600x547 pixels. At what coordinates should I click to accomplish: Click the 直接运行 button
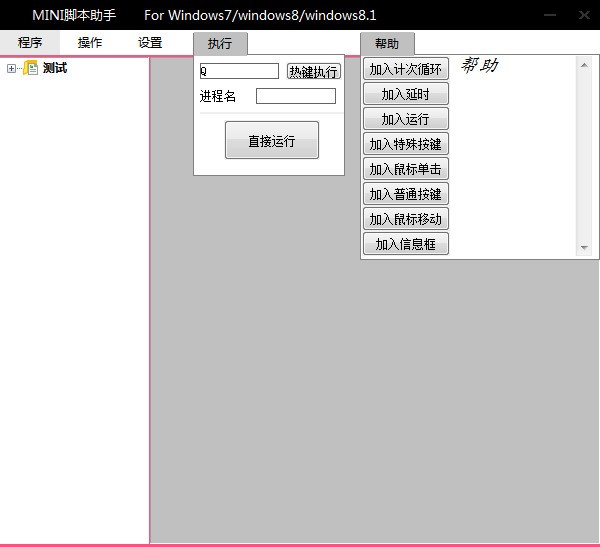pyautogui.click(x=272, y=141)
